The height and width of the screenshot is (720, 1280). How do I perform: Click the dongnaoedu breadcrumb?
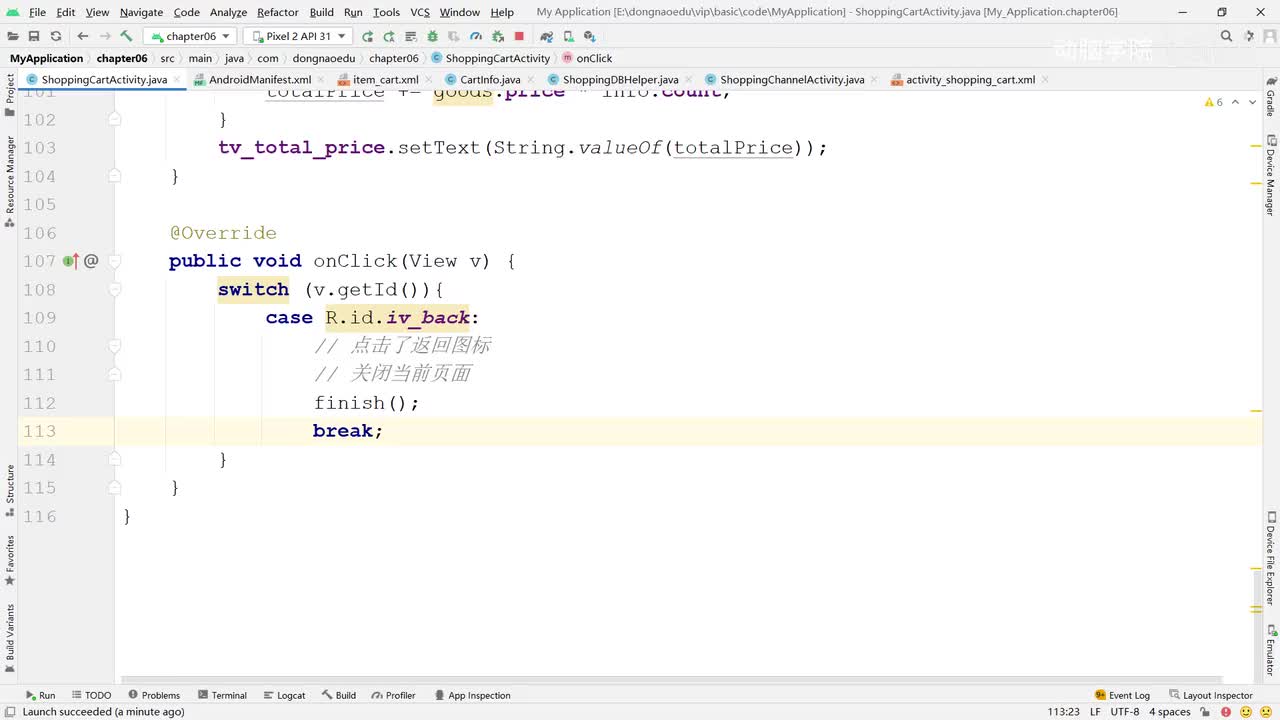[324, 58]
